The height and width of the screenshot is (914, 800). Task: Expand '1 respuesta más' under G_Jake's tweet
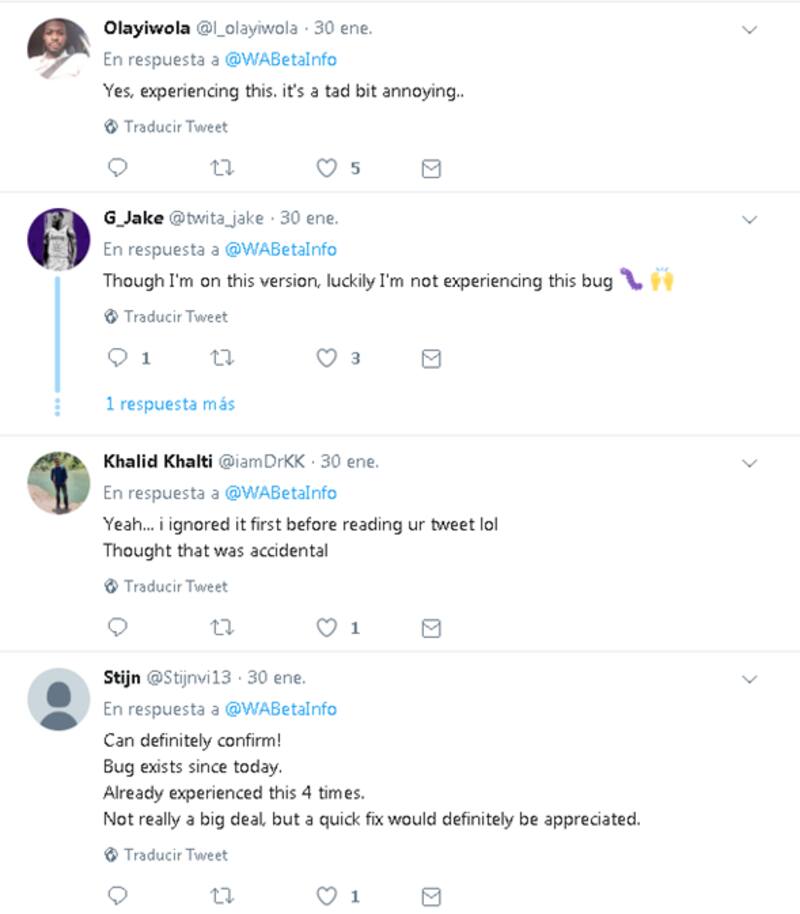click(x=170, y=404)
